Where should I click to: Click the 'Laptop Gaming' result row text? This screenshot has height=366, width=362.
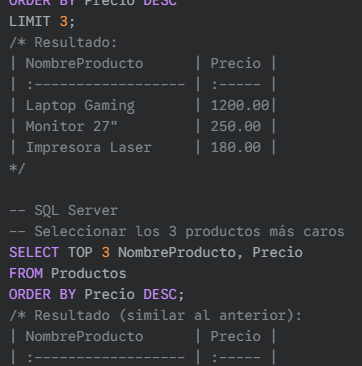tap(80, 106)
